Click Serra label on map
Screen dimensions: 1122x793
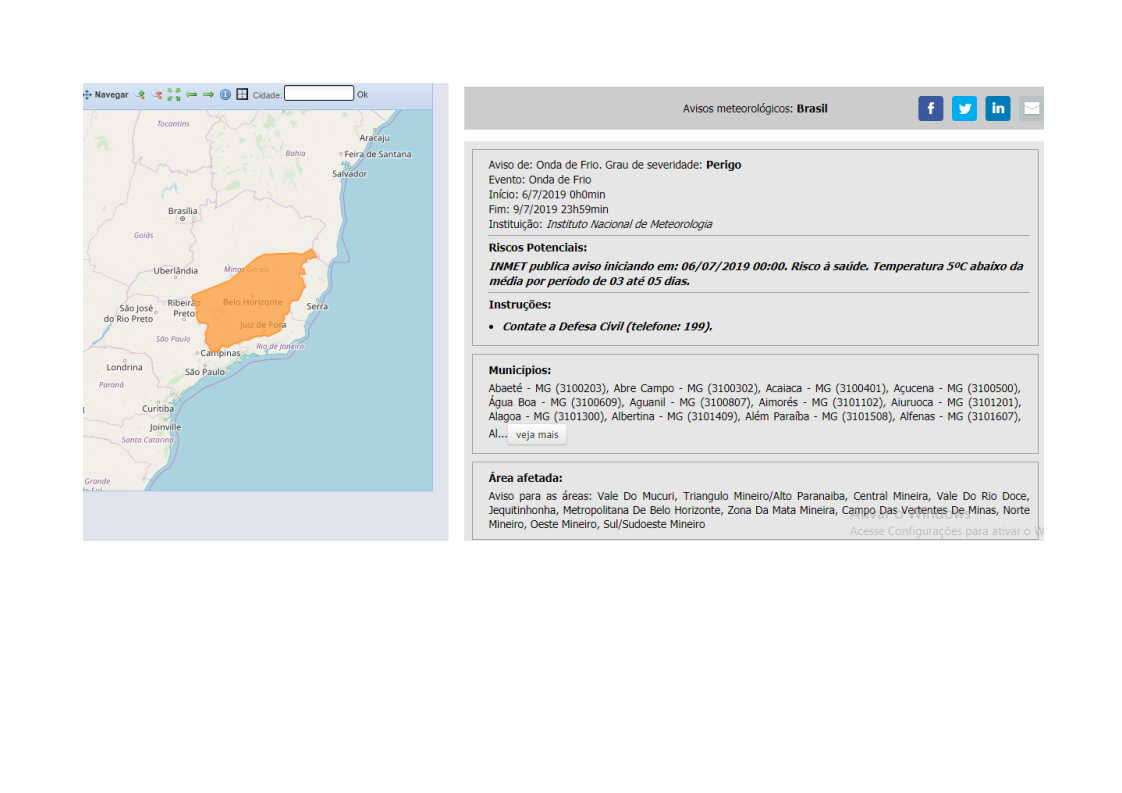317,306
